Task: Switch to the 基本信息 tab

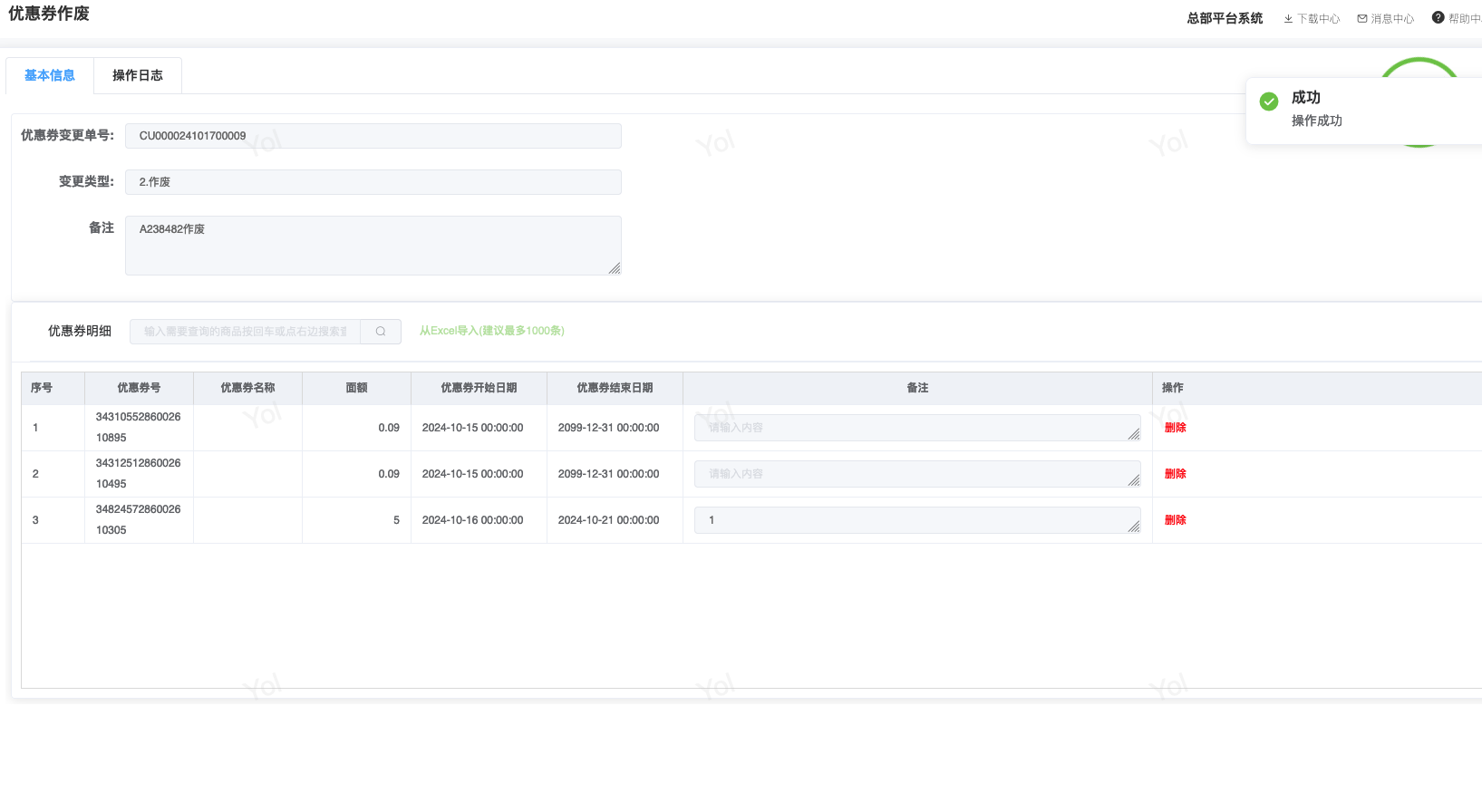Action: click(x=50, y=76)
